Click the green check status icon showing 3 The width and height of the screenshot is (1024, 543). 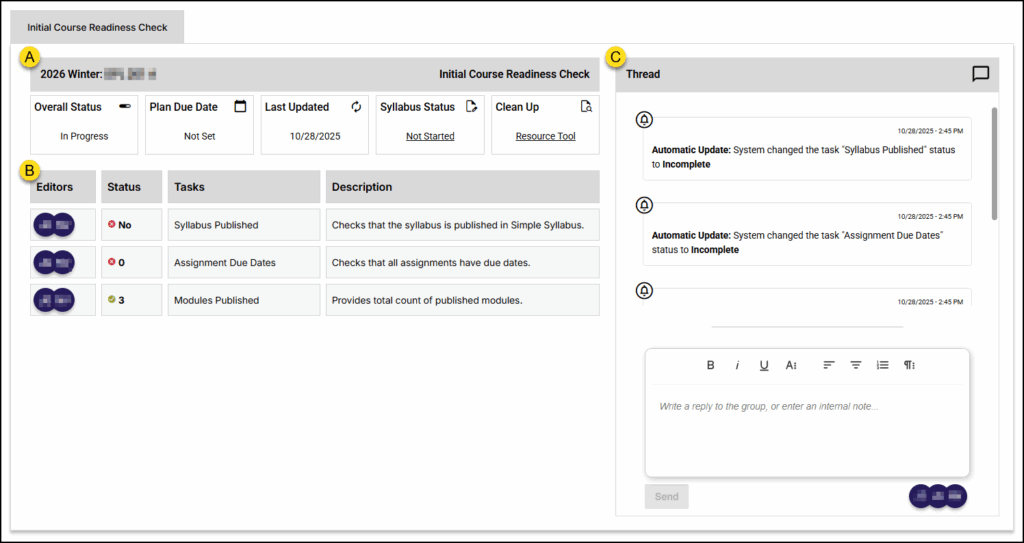tap(112, 300)
